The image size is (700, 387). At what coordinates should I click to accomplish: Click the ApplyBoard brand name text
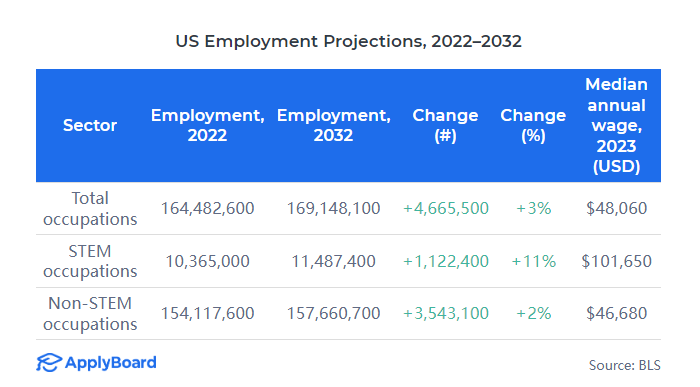point(111,363)
